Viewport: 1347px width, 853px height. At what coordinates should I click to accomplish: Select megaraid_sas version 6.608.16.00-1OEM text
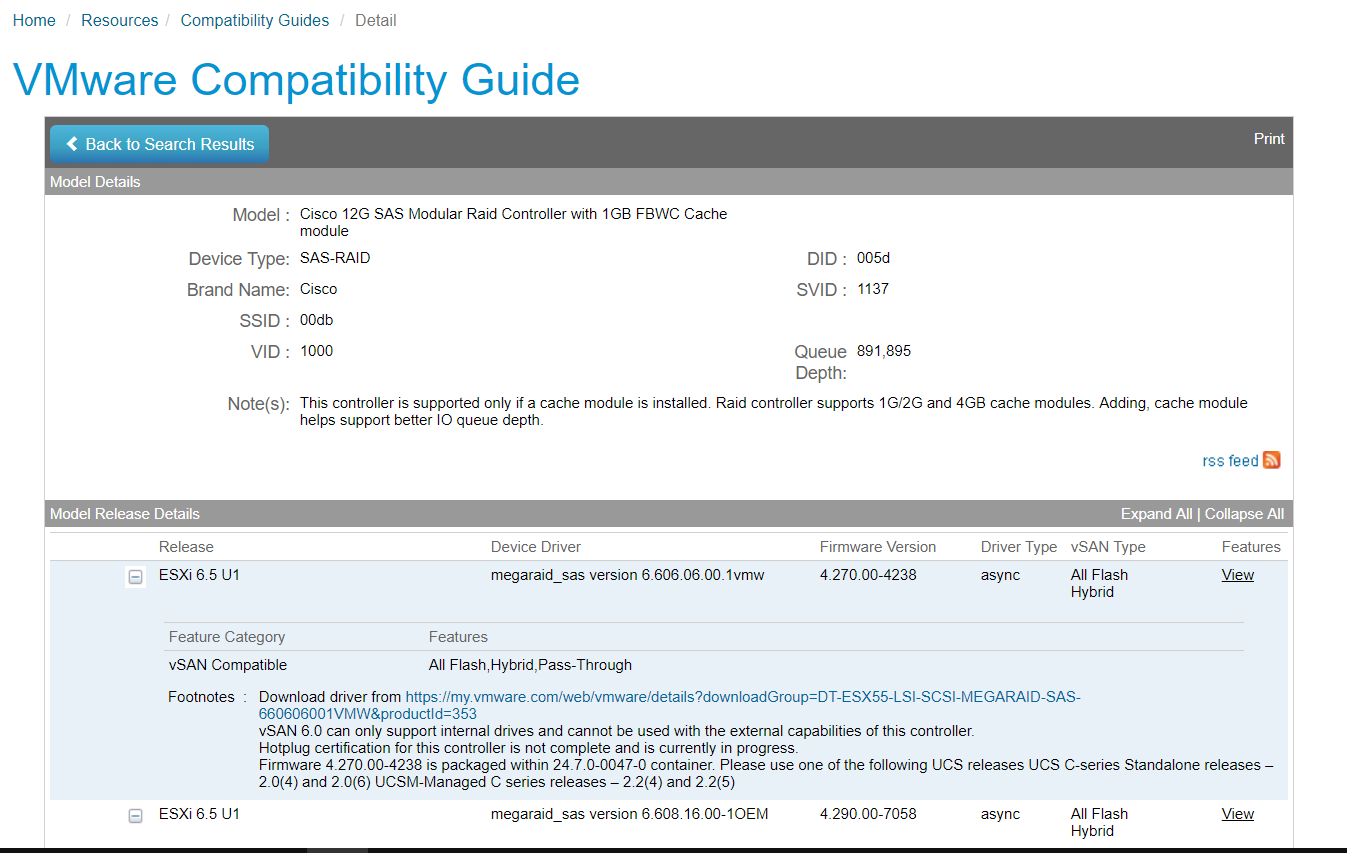point(629,814)
